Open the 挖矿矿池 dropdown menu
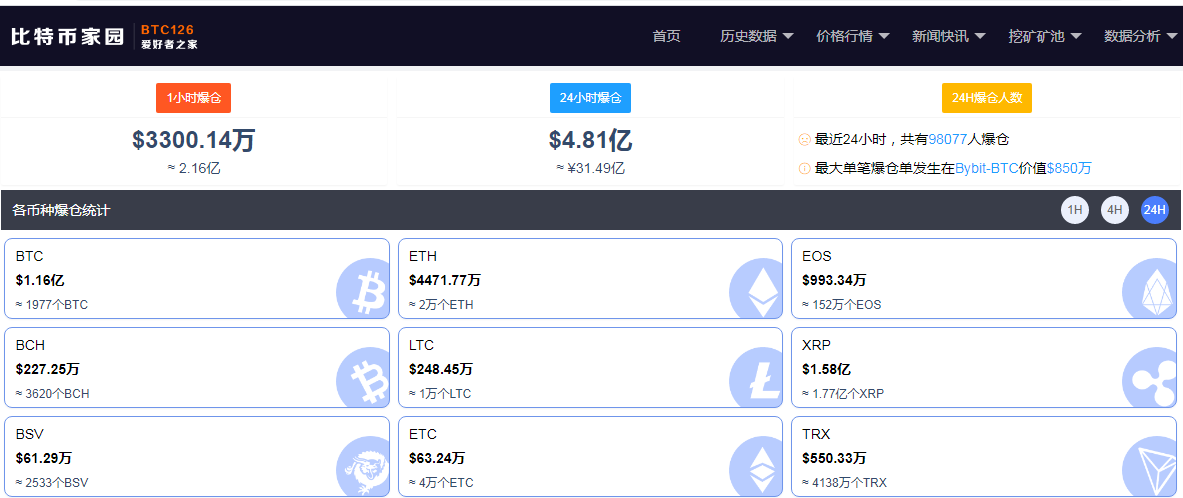The width and height of the screenshot is (1183, 498). click(x=1045, y=36)
